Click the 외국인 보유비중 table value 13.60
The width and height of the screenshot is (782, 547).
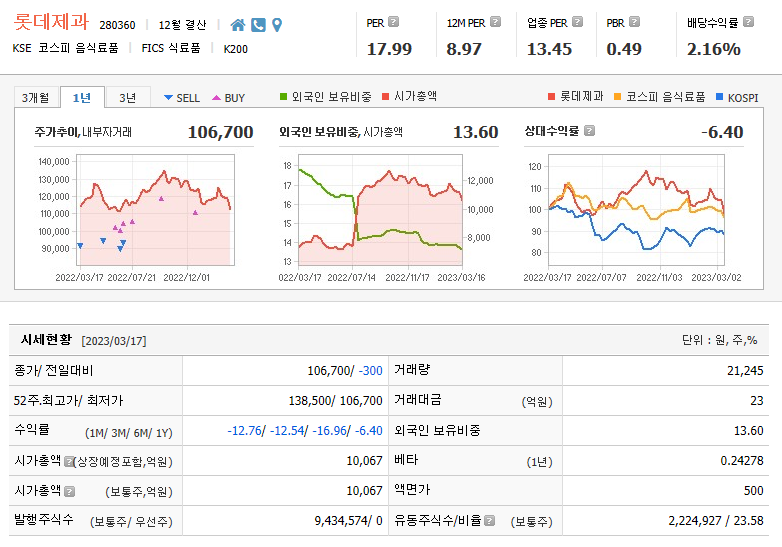point(749,431)
